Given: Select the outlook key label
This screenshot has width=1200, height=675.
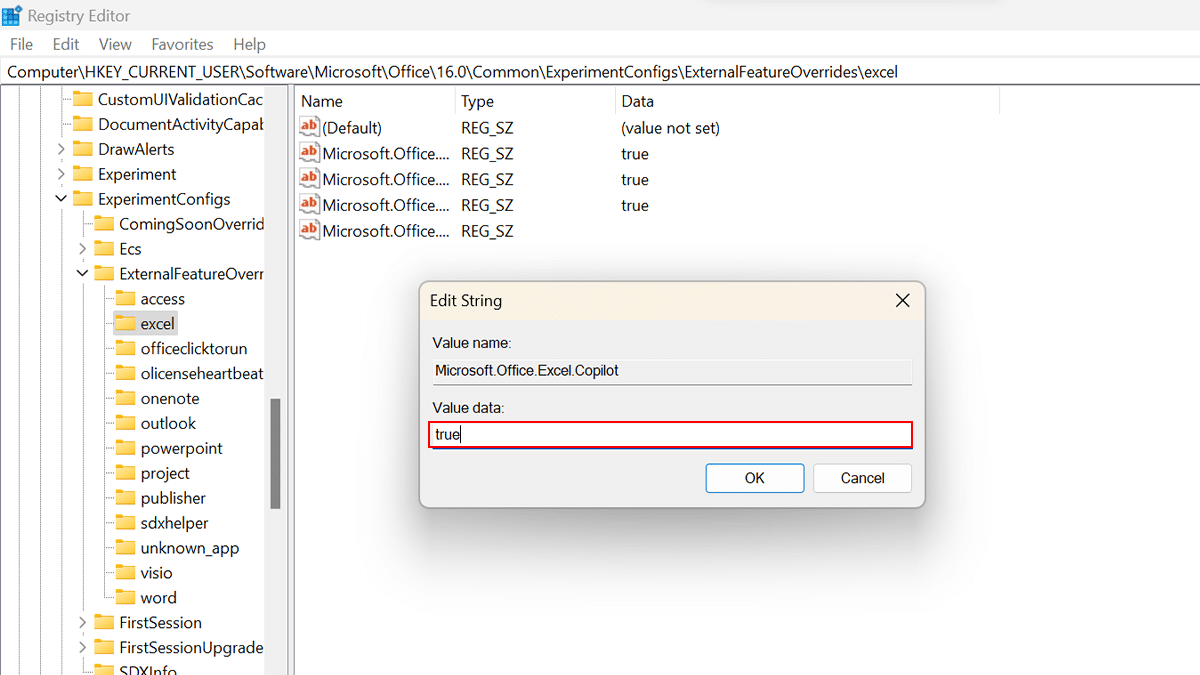Looking at the screenshot, I should click(168, 423).
